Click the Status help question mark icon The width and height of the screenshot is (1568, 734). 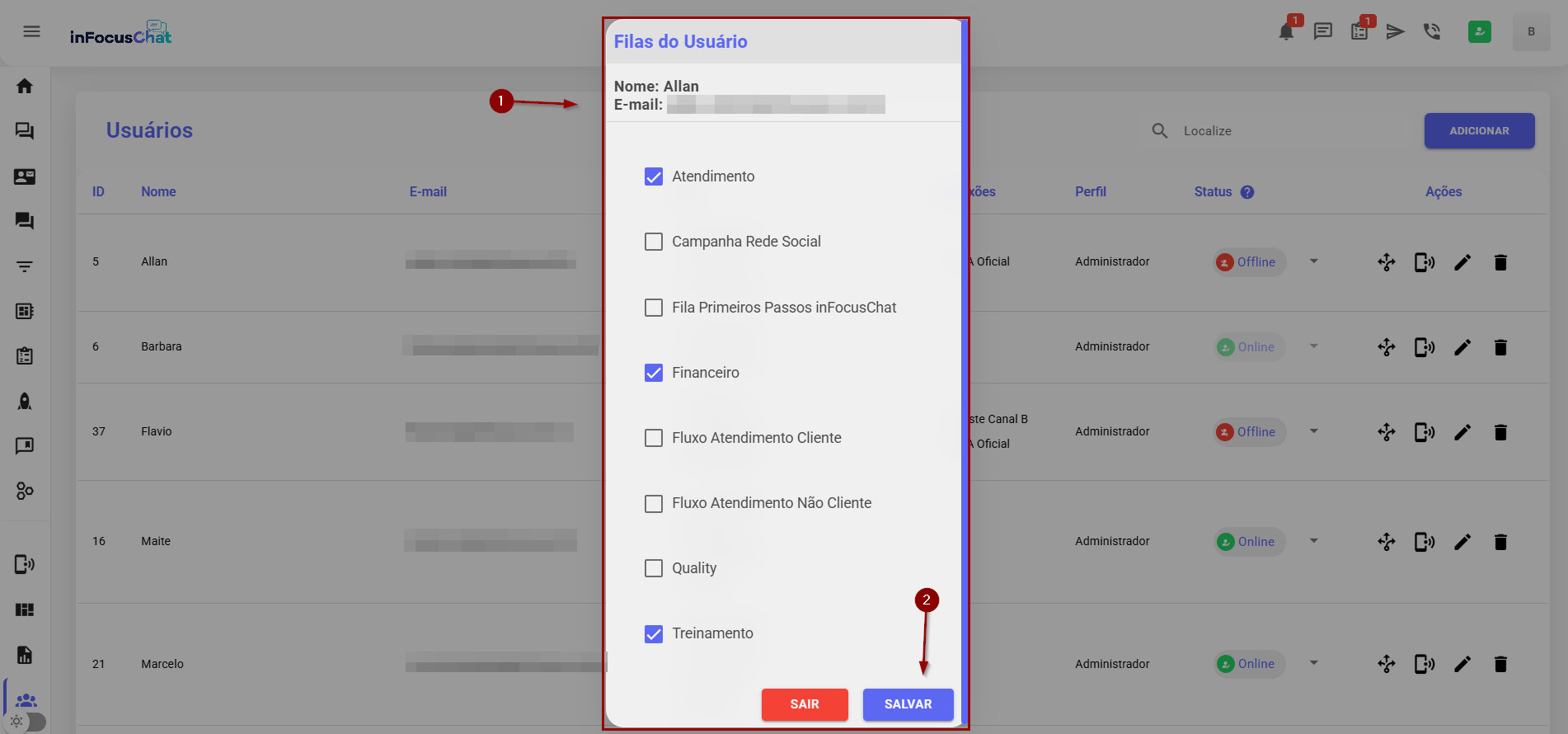[x=1247, y=192]
